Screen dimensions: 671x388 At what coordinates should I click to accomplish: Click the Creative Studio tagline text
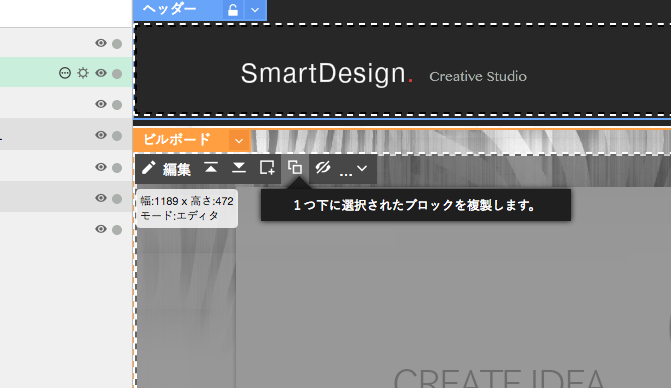478,77
